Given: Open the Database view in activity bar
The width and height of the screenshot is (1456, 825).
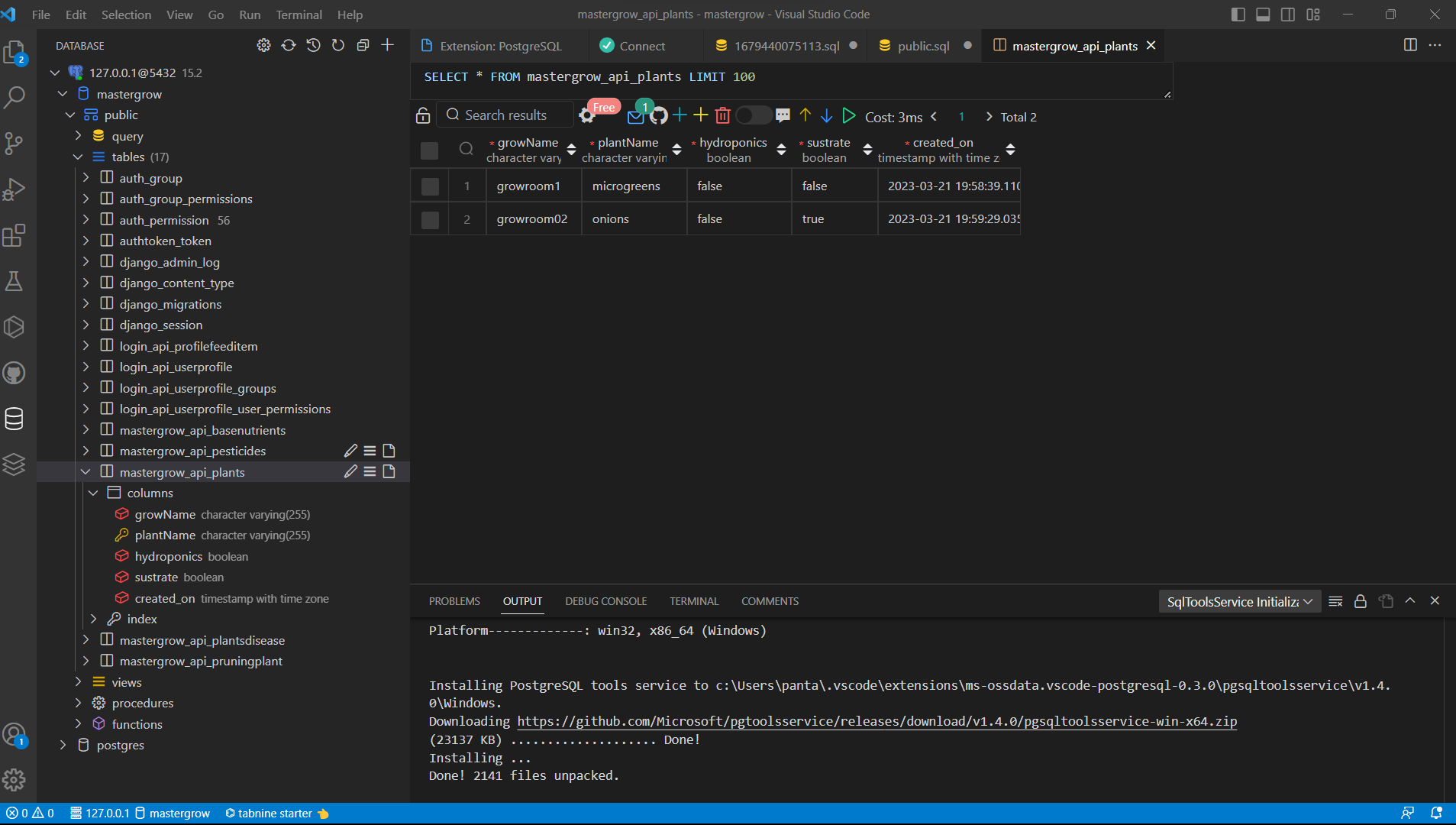Looking at the screenshot, I should [15, 419].
